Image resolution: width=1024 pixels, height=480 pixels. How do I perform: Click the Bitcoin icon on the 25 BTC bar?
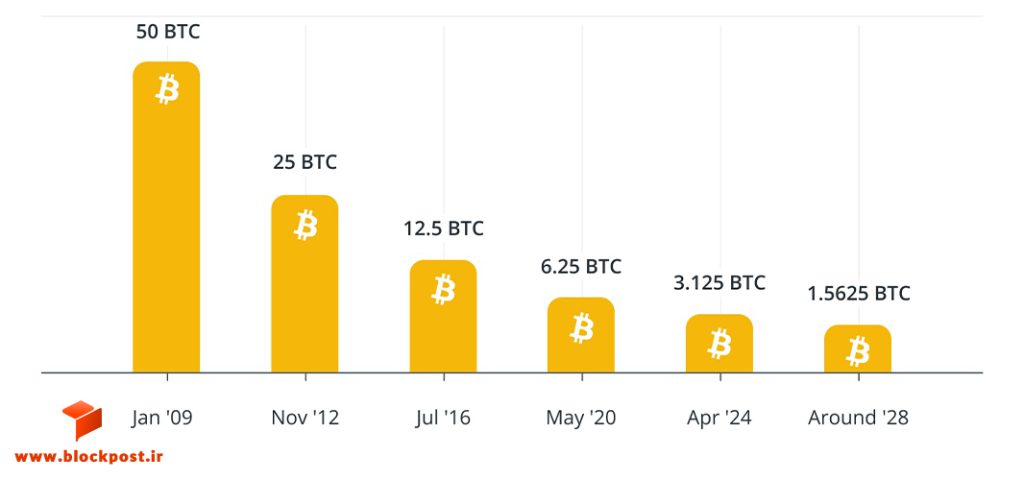pos(306,225)
